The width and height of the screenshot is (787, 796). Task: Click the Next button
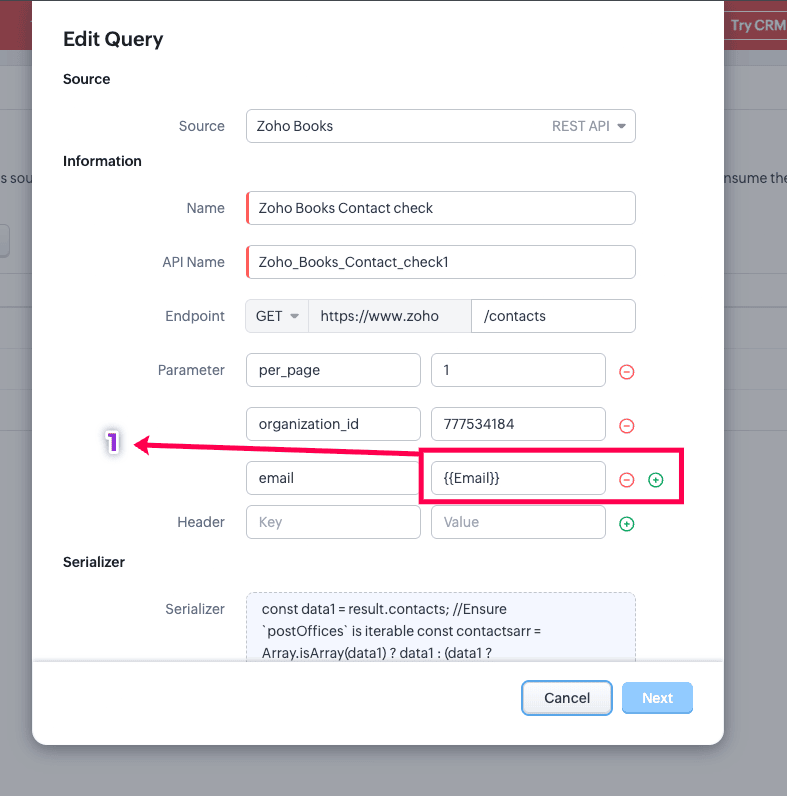point(657,698)
